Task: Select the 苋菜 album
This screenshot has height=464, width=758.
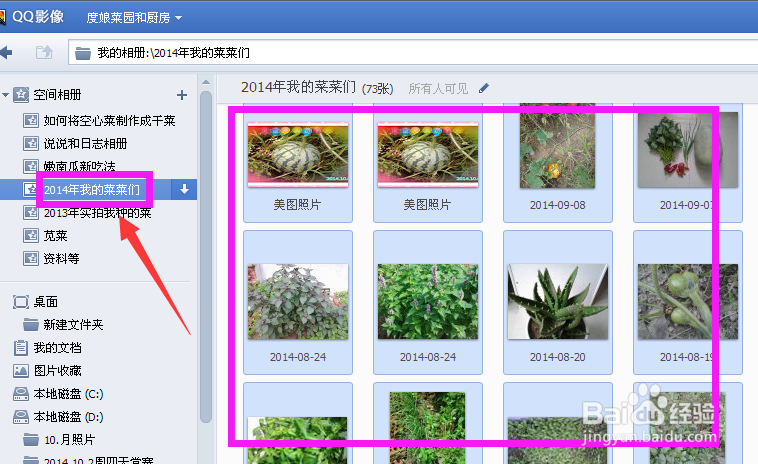Action: pos(56,235)
